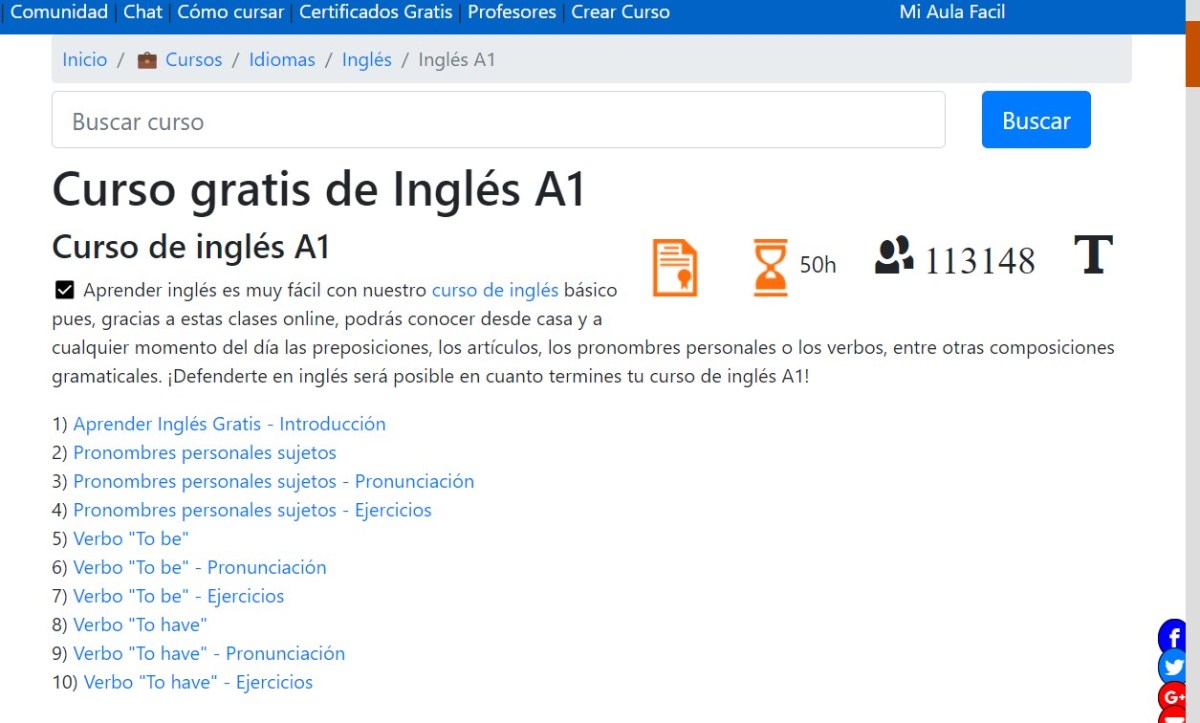Open the Idiomas breadcrumb link
This screenshot has height=723, width=1200.
click(281, 59)
